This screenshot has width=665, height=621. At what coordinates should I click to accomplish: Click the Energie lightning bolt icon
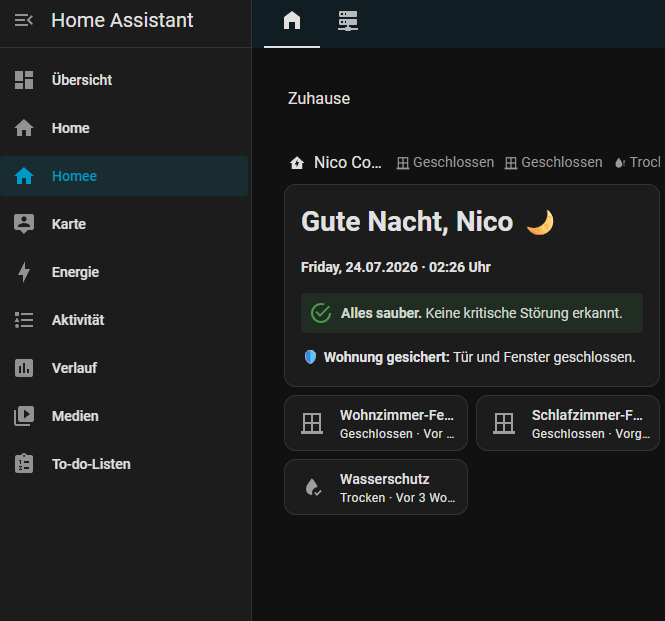[24, 272]
